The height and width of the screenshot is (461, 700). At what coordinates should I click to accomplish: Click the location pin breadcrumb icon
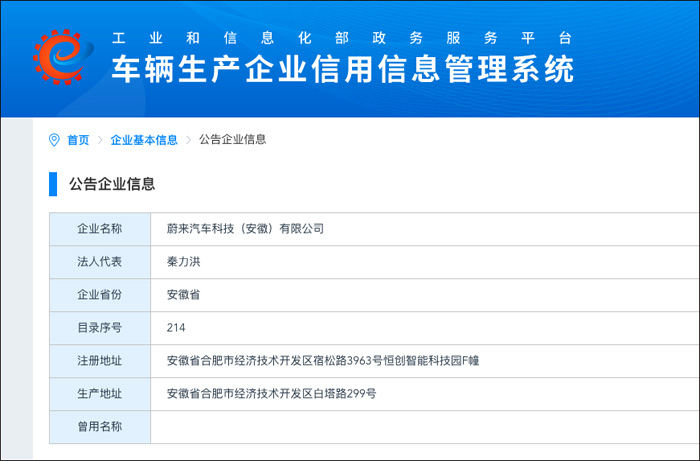54,140
